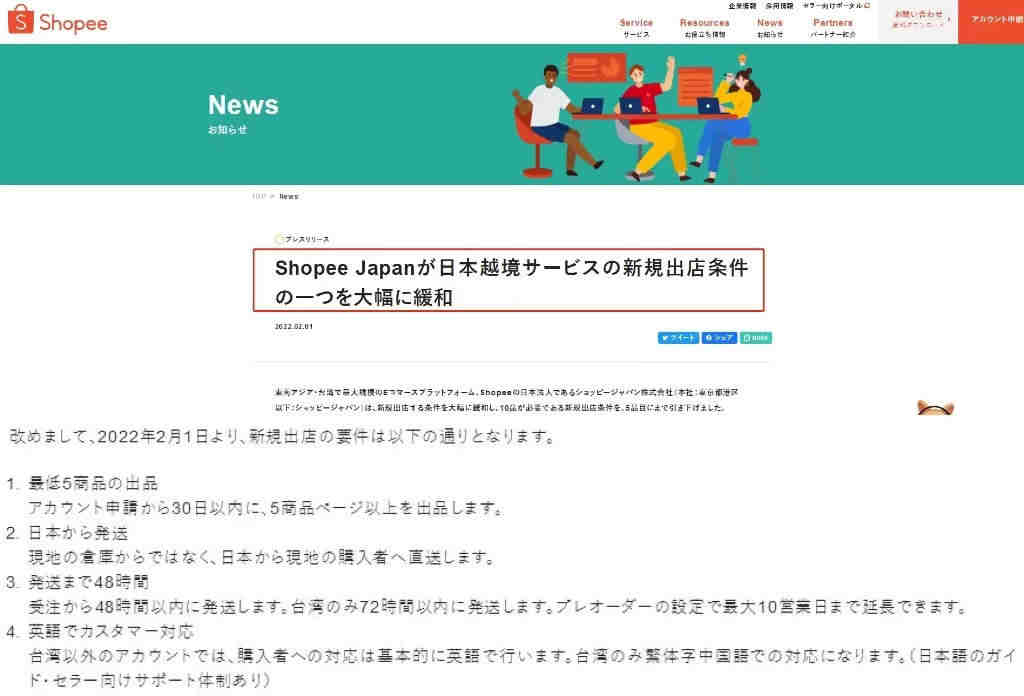Open the Service navigation menu
This screenshot has height=696, width=1024.
pyautogui.click(x=636, y=27)
